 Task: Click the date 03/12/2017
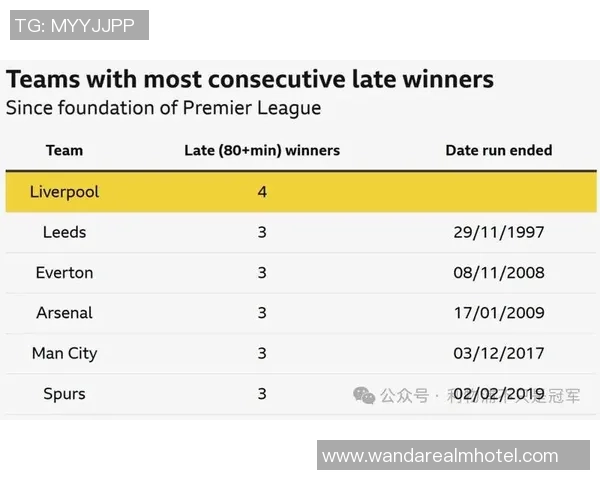[498, 353]
